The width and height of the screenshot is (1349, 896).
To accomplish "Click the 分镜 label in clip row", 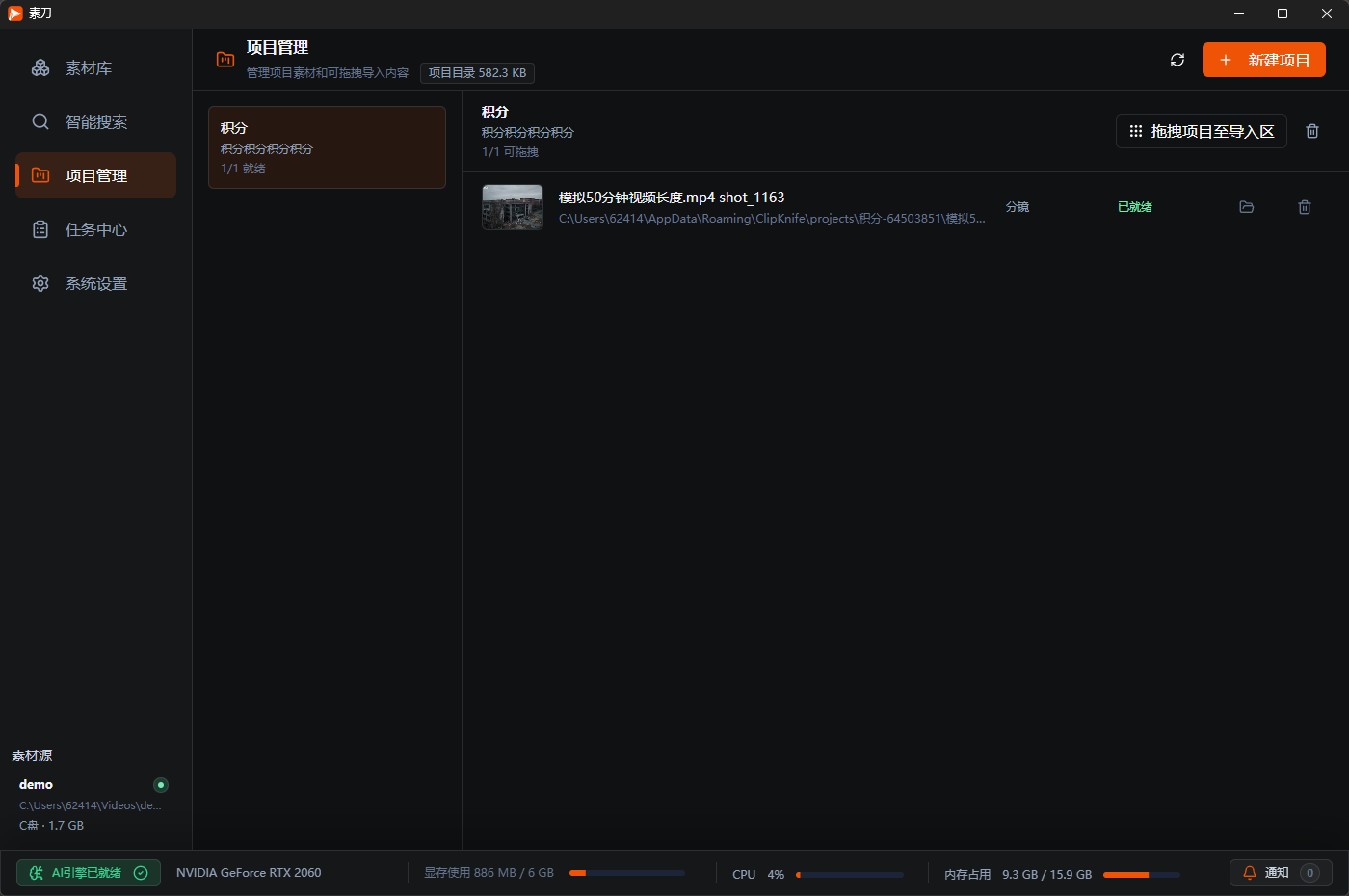I will pos(1018,207).
